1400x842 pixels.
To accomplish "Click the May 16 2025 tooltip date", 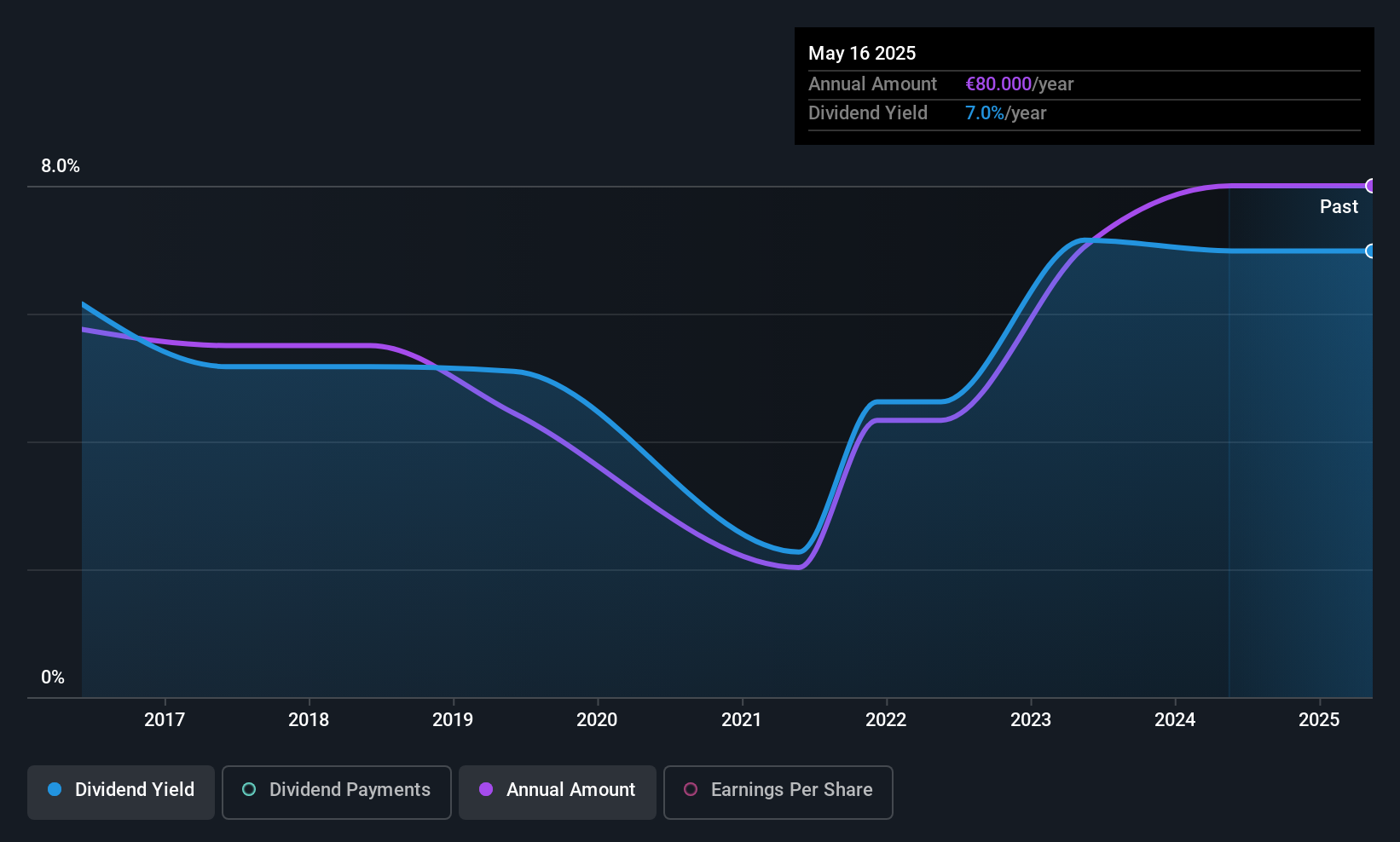I will [x=862, y=53].
